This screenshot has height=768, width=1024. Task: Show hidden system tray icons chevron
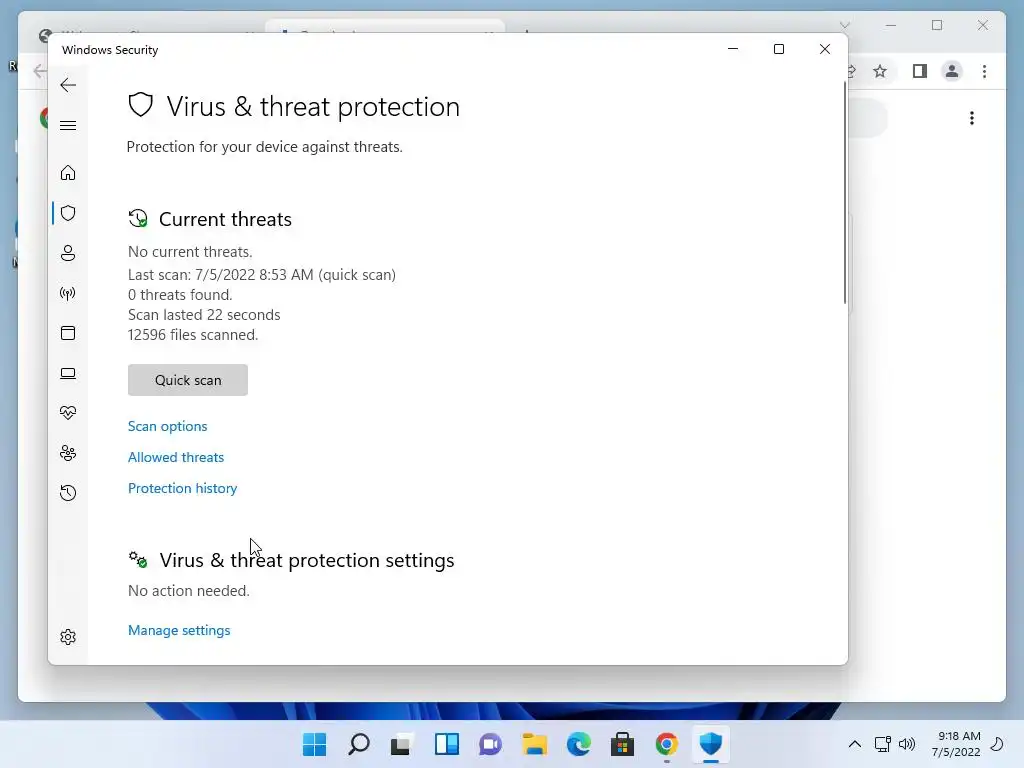coord(854,744)
